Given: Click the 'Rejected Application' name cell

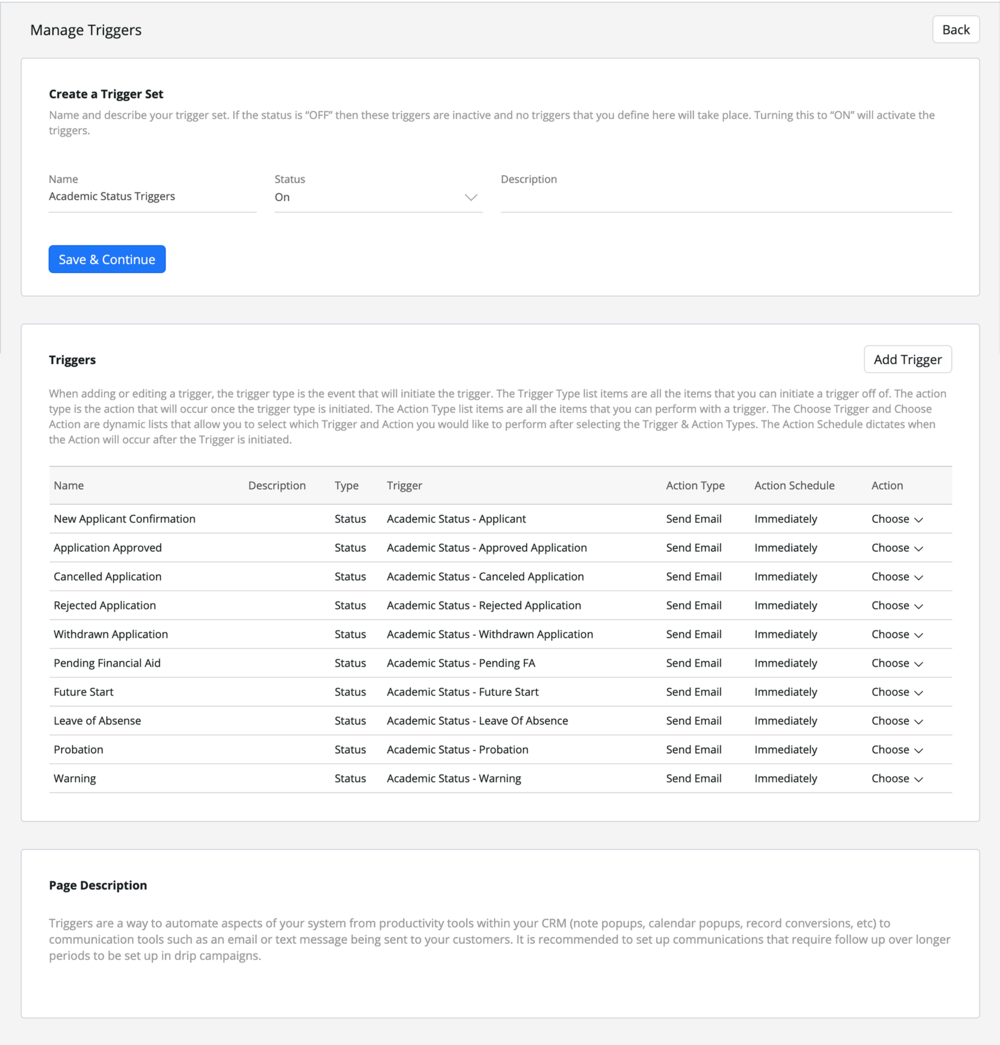Looking at the screenshot, I should [x=105, y=605].
